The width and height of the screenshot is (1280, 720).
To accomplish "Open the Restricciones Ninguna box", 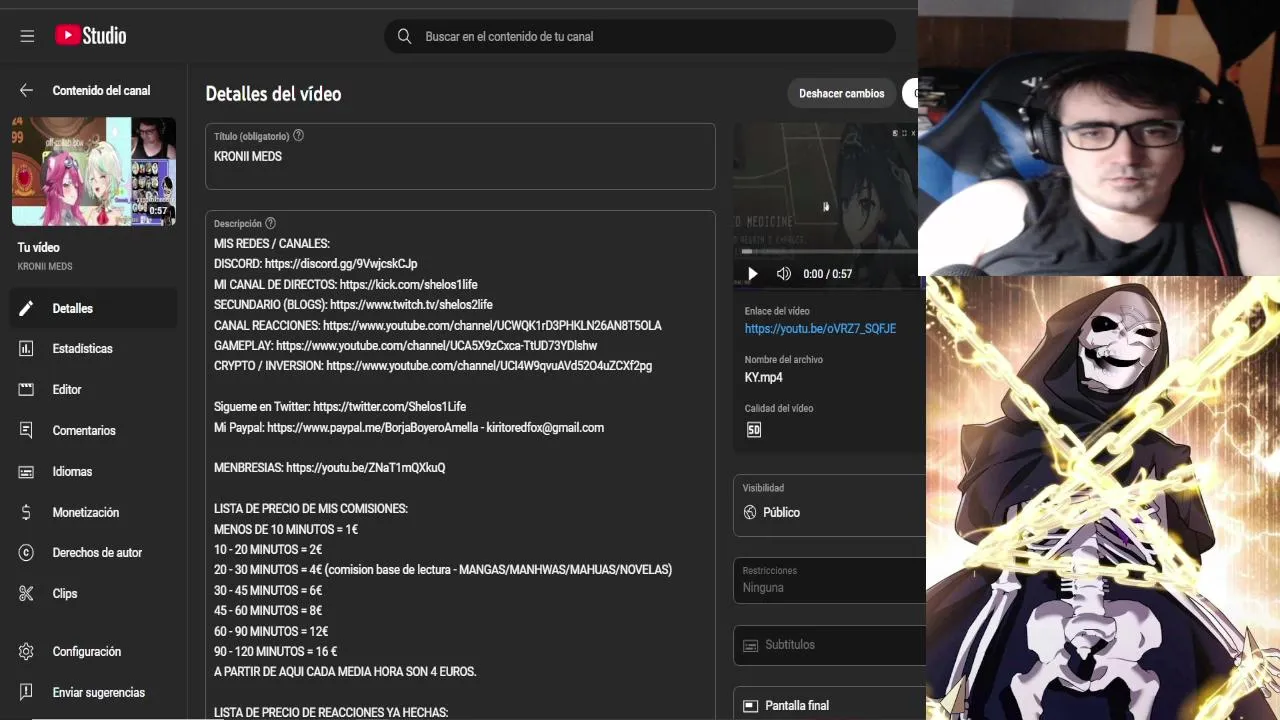I will (830, 580).
